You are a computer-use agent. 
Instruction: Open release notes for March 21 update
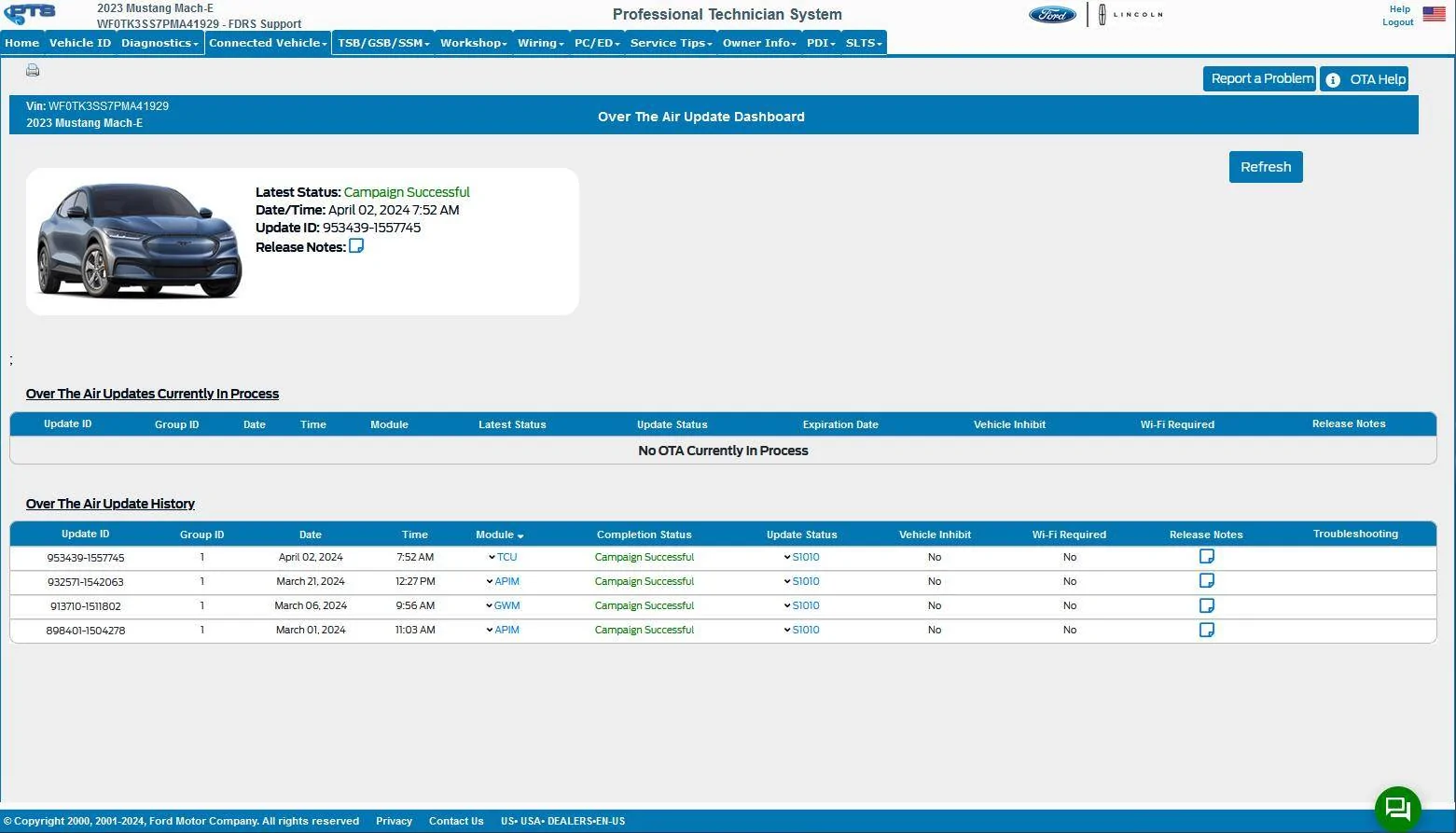[x=1206, y=581]
